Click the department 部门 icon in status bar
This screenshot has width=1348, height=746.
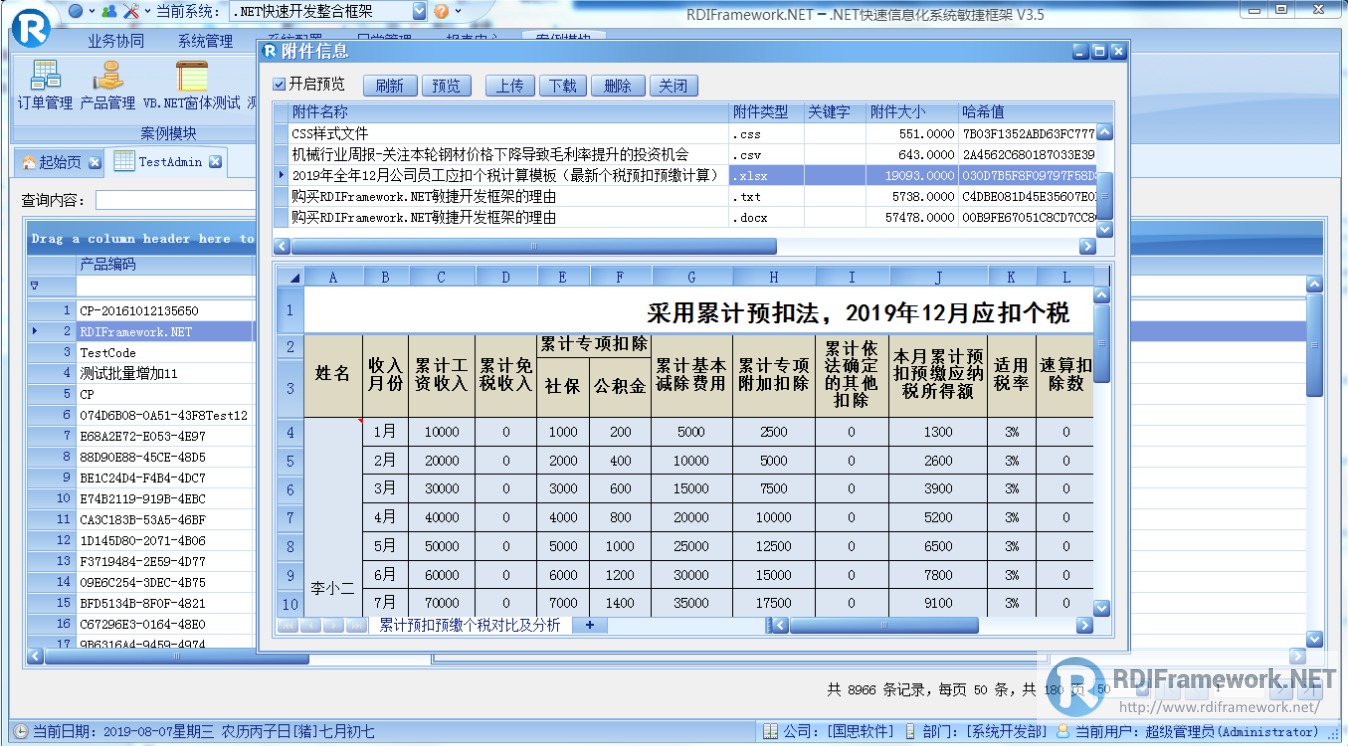909,732
